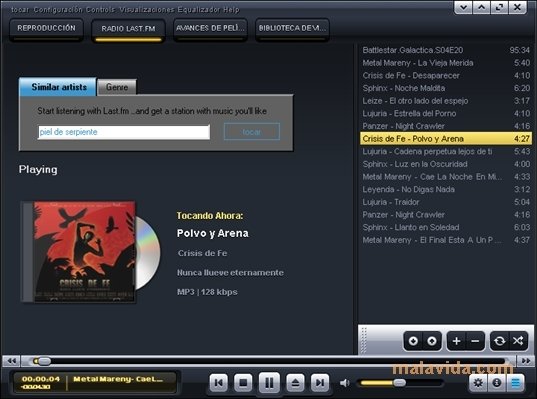
Task: Mute audio via the speaker icon
Action: pyautogui.click(x=345, y=383)
